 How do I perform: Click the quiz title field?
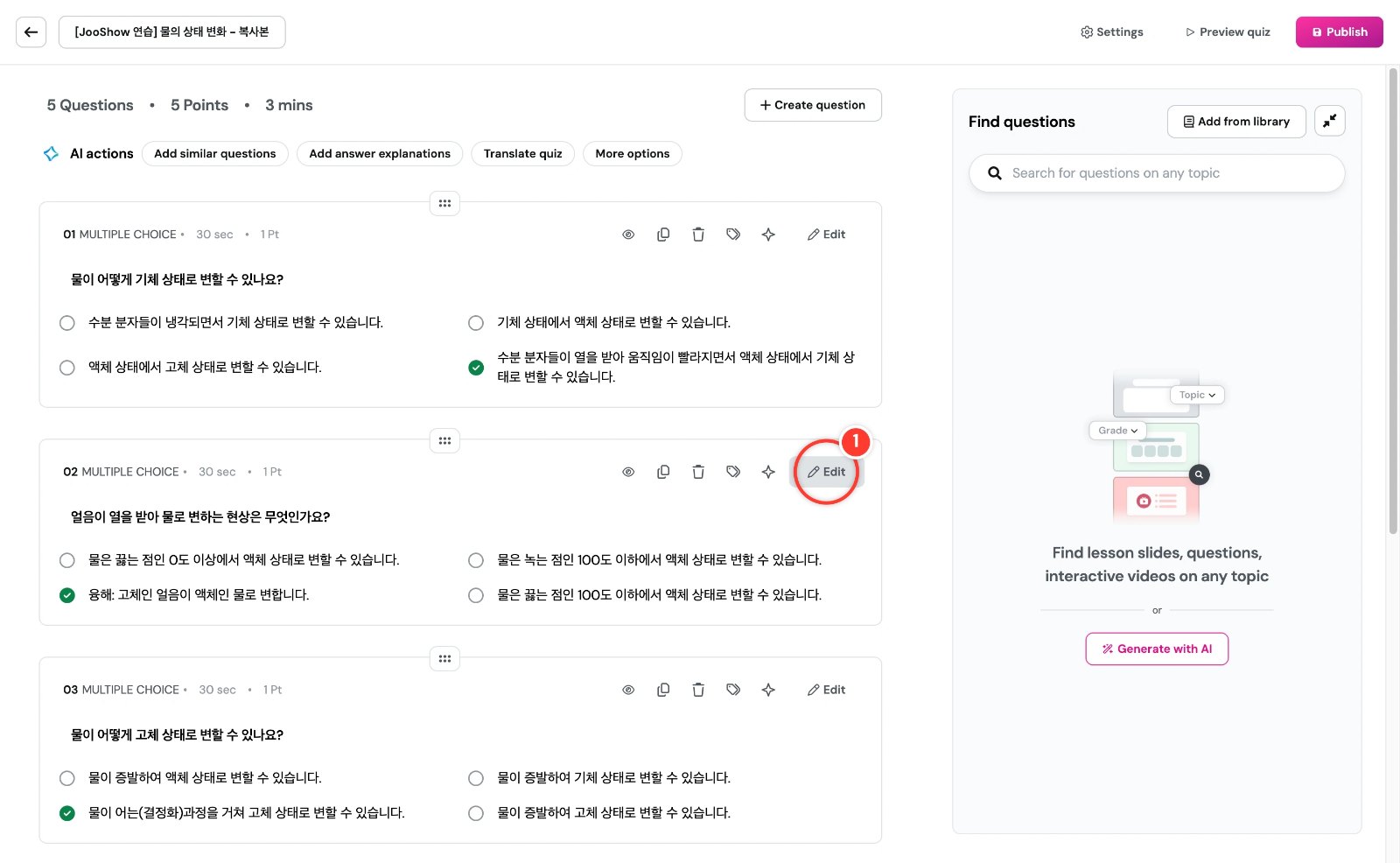point(172,32)
